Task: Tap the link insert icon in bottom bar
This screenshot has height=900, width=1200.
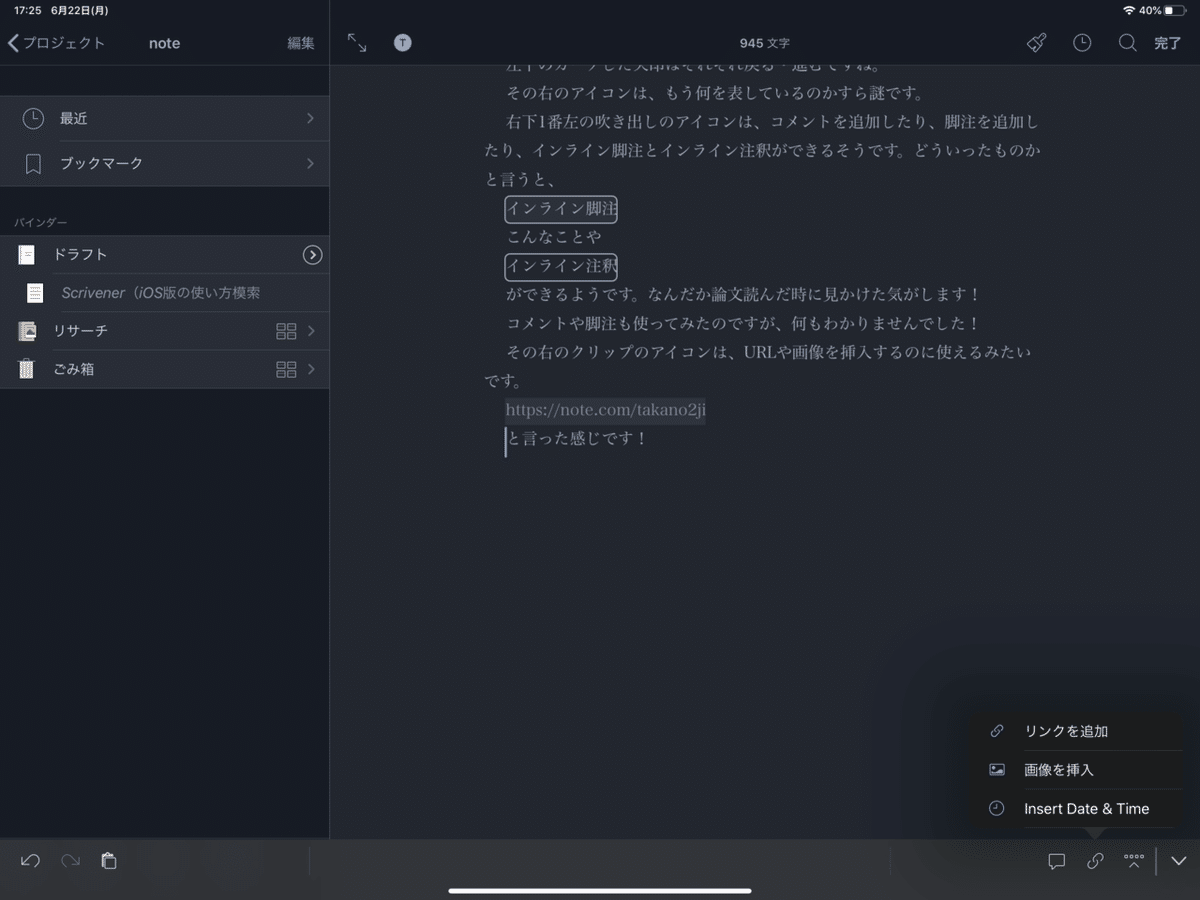Action: click(x=1095, y=861)
